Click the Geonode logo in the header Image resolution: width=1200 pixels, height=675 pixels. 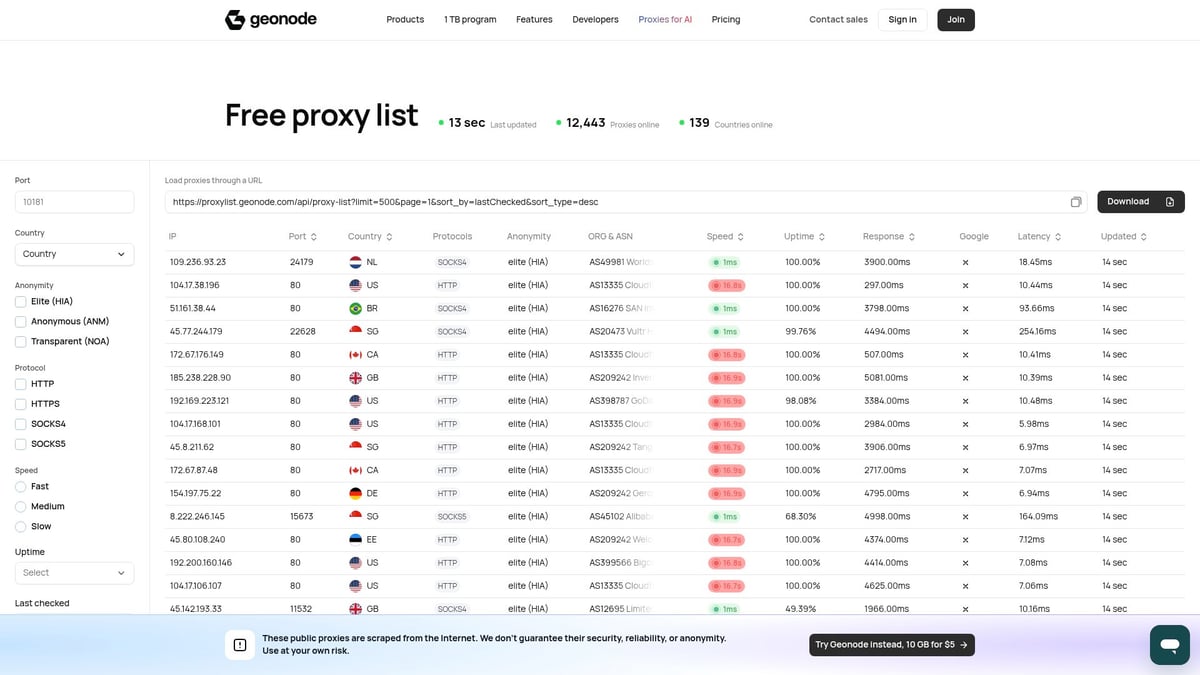click(x=271, y=19)
